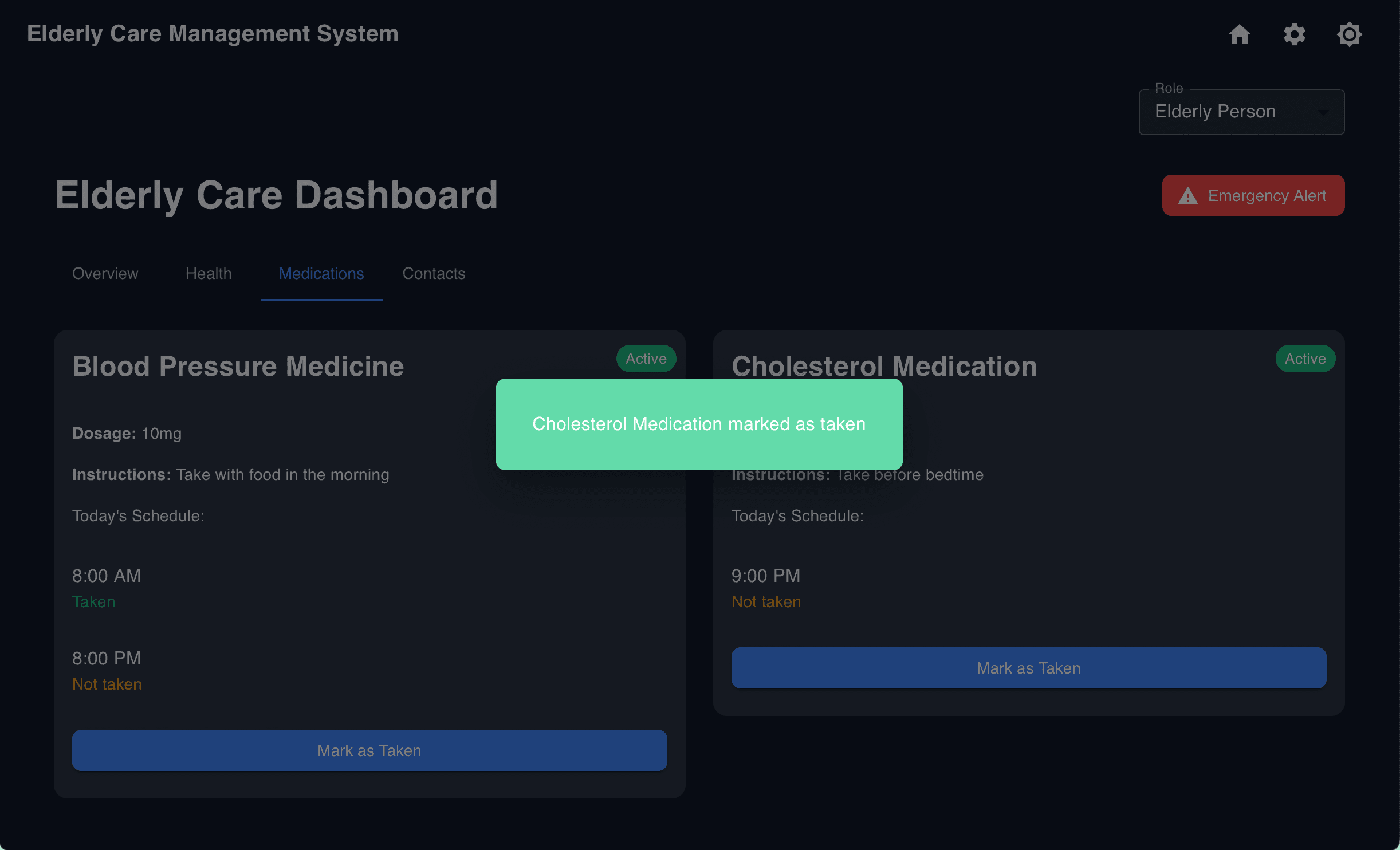Click Active badge on Cholesterol Medication
Viewport: 1400px width, 850px height.
click(1305, 359)
